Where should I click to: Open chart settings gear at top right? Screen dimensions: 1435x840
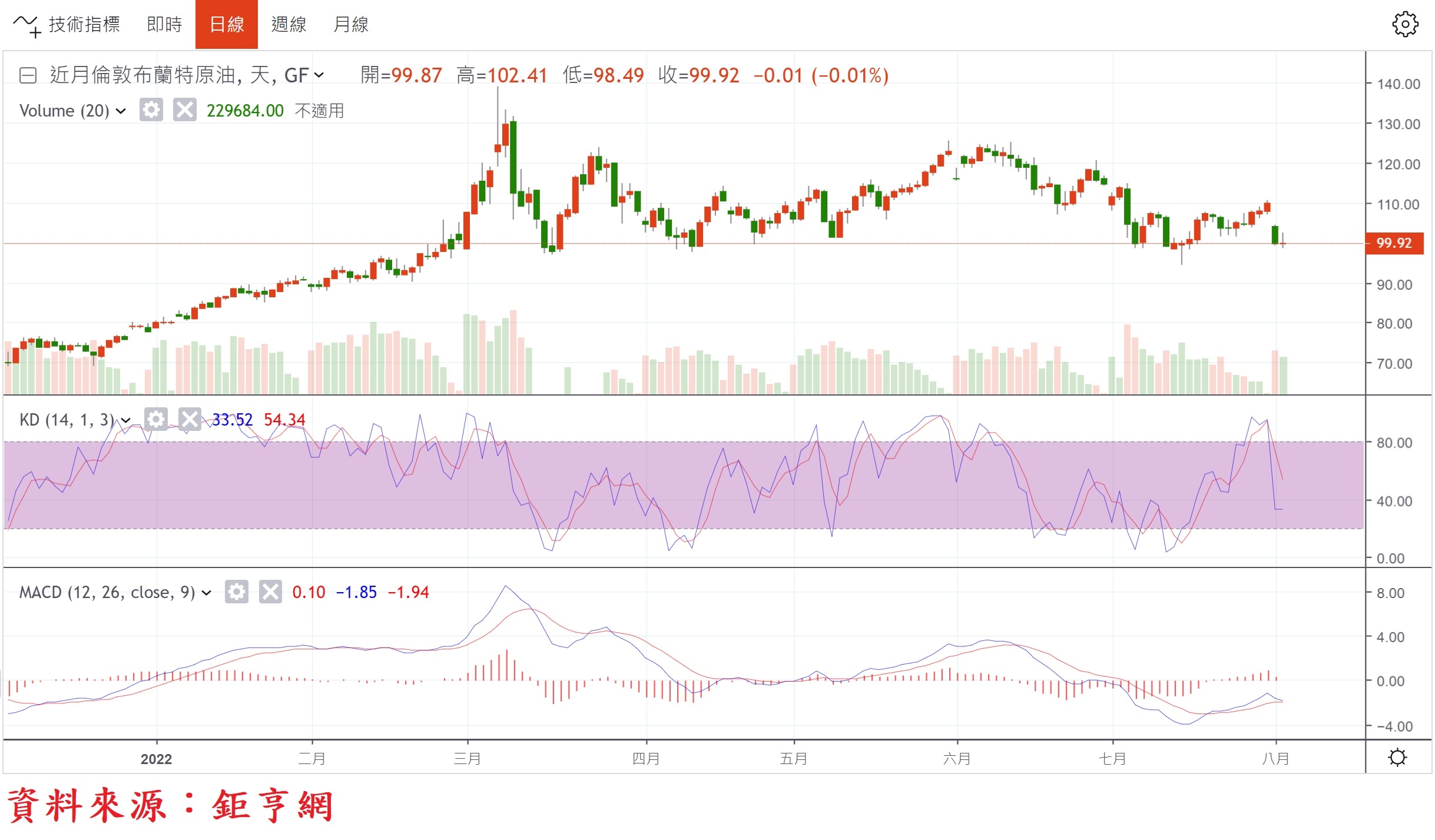tap(1404, 25)
